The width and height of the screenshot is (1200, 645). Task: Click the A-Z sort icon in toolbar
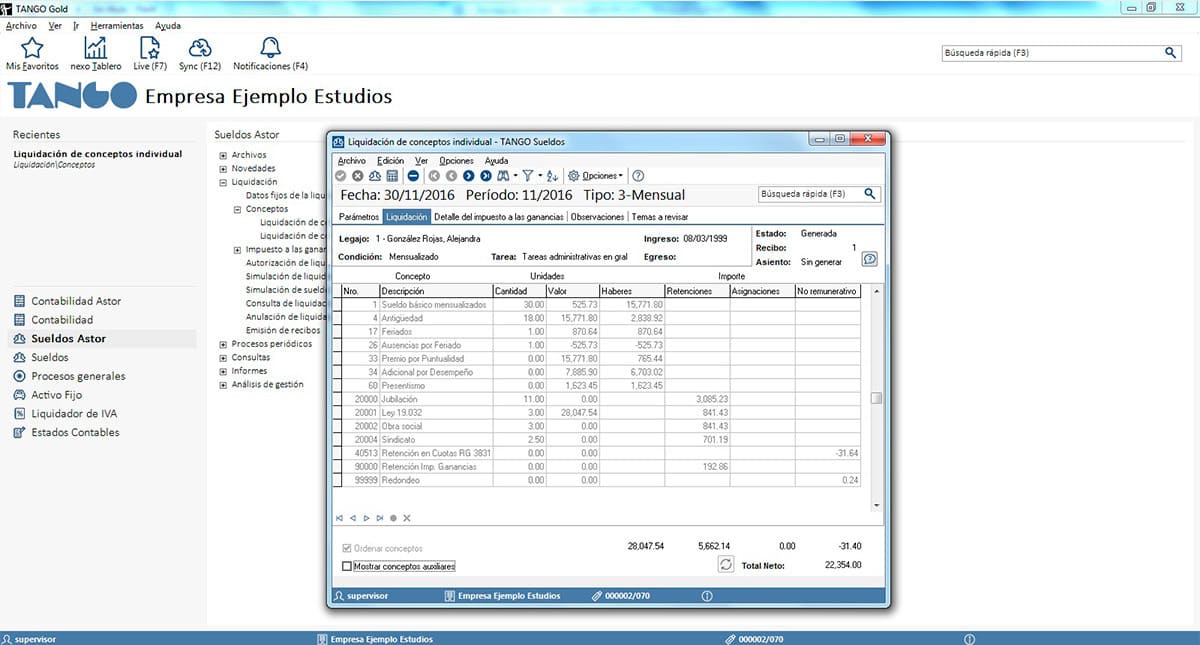[553, 175]
